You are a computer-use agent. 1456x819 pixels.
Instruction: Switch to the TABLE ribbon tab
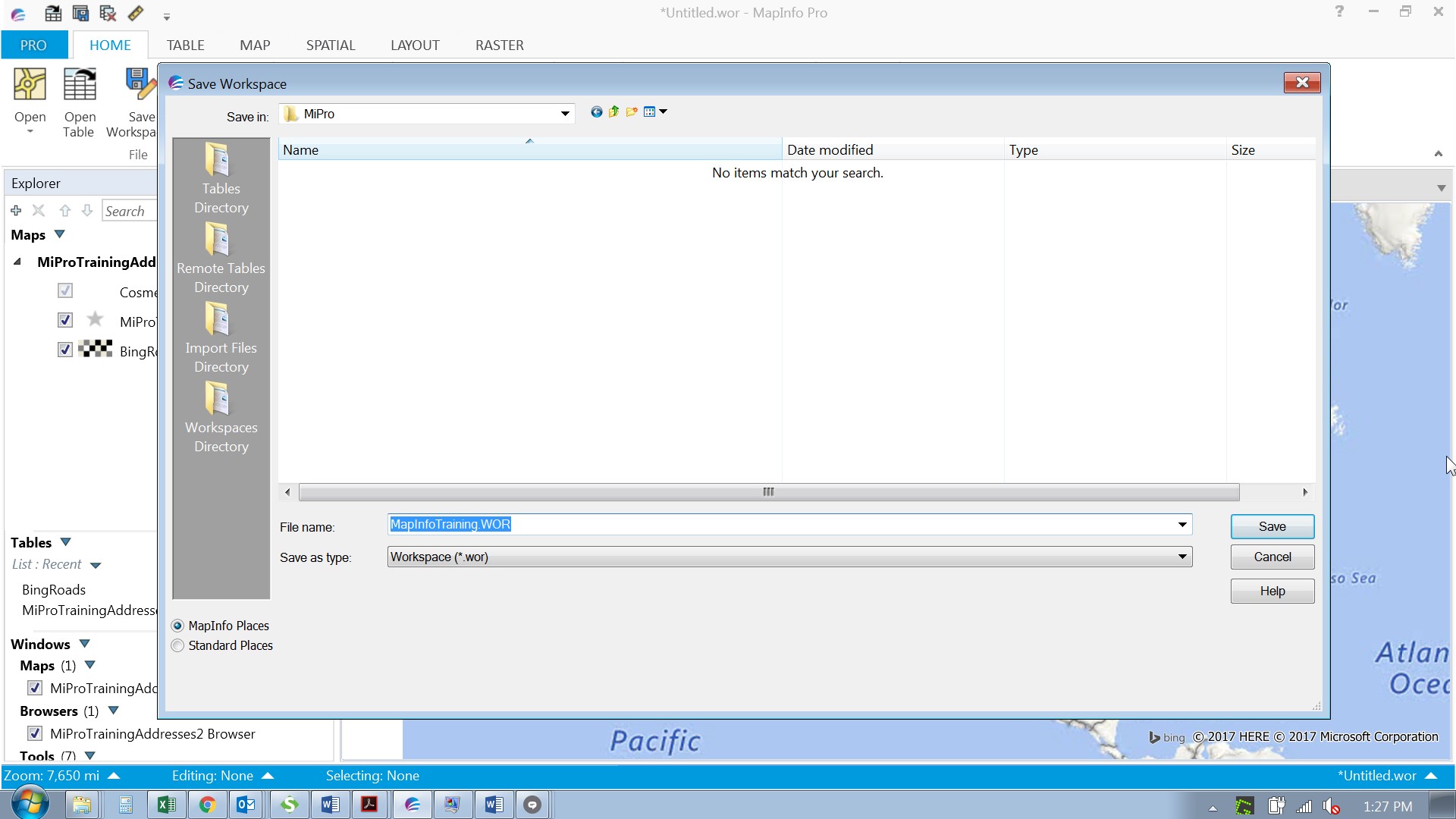185,45
